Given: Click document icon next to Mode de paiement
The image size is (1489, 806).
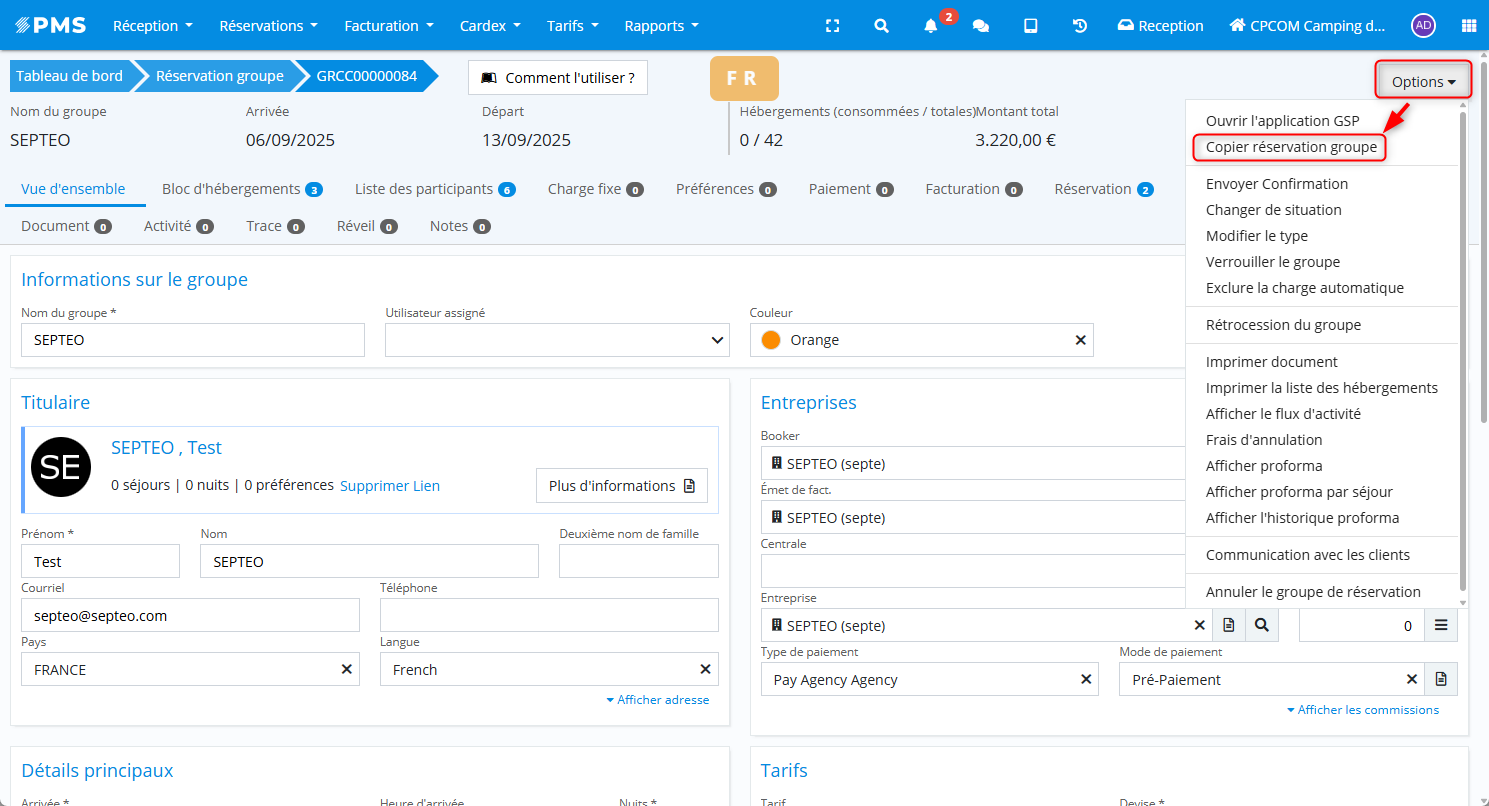Looking at the screenshot, I should (1441, 679).
